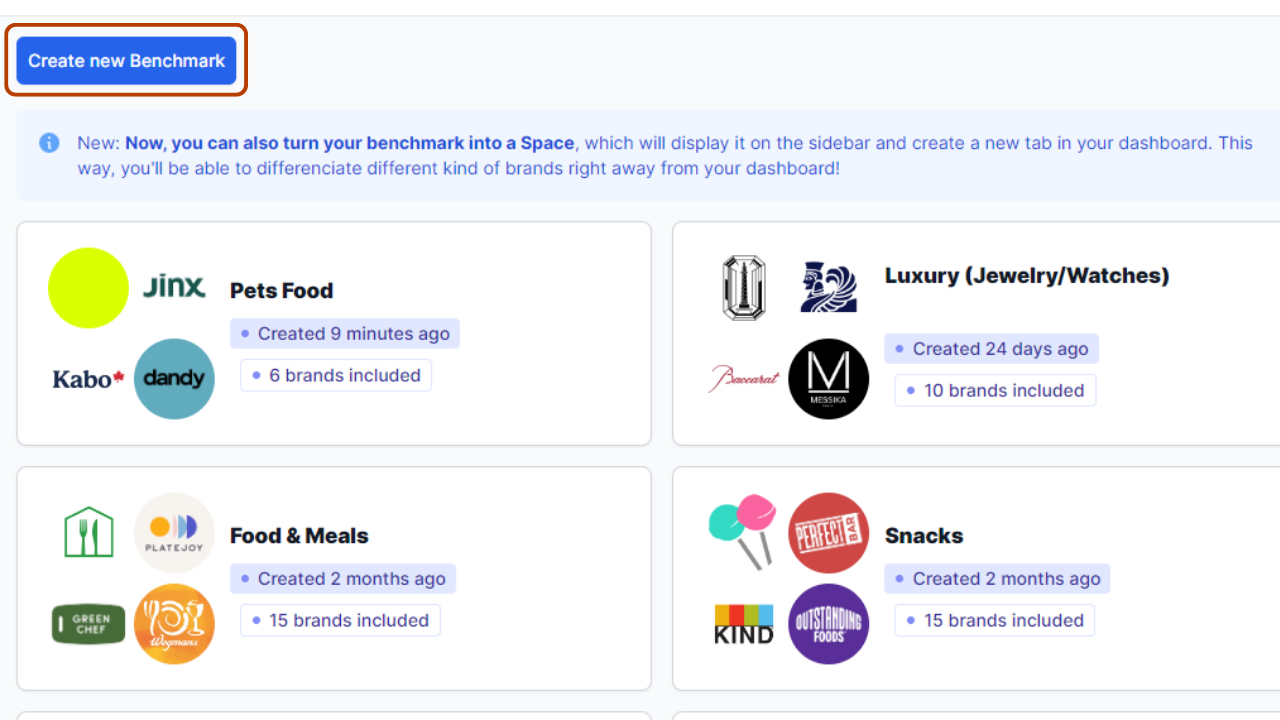Click the KIND brand logo
This screenshot has height=720, width=1280.
(x=744, y=624)
